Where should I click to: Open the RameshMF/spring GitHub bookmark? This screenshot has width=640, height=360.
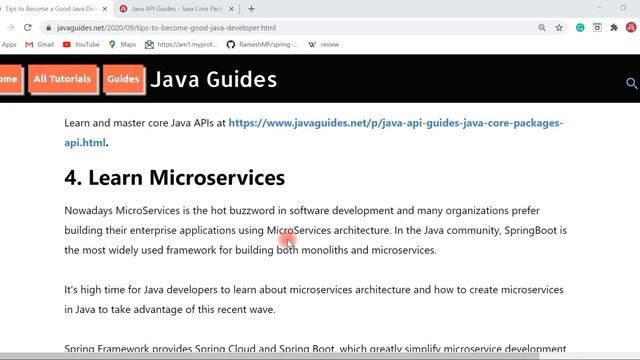[262, 44]
